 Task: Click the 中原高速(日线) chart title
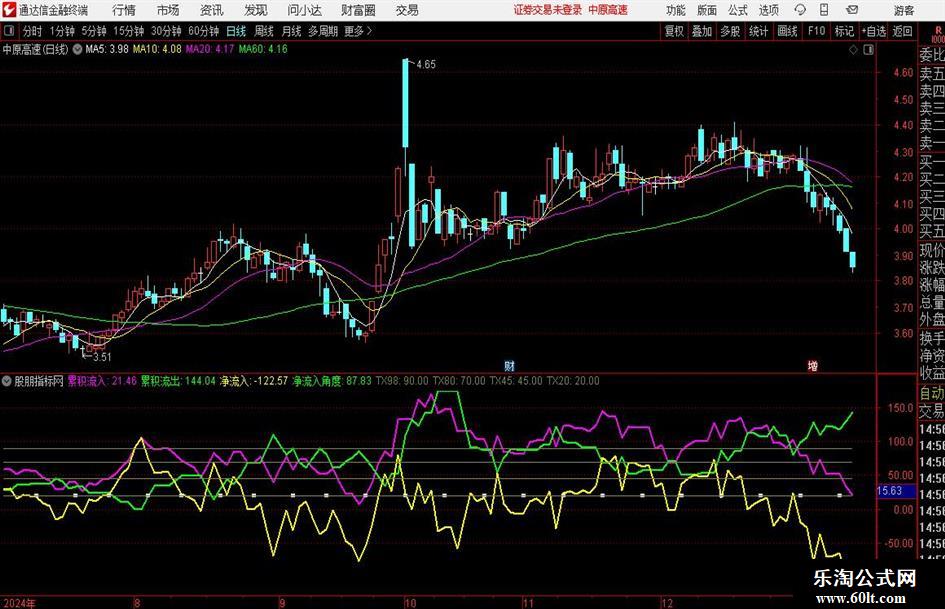click(35, 49)
